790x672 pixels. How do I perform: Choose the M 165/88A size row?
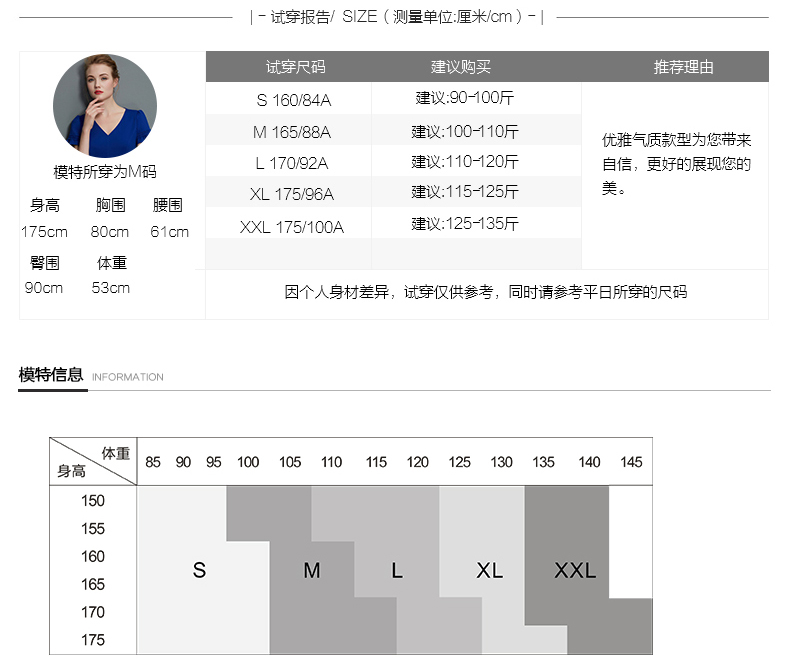pos(291,132)
